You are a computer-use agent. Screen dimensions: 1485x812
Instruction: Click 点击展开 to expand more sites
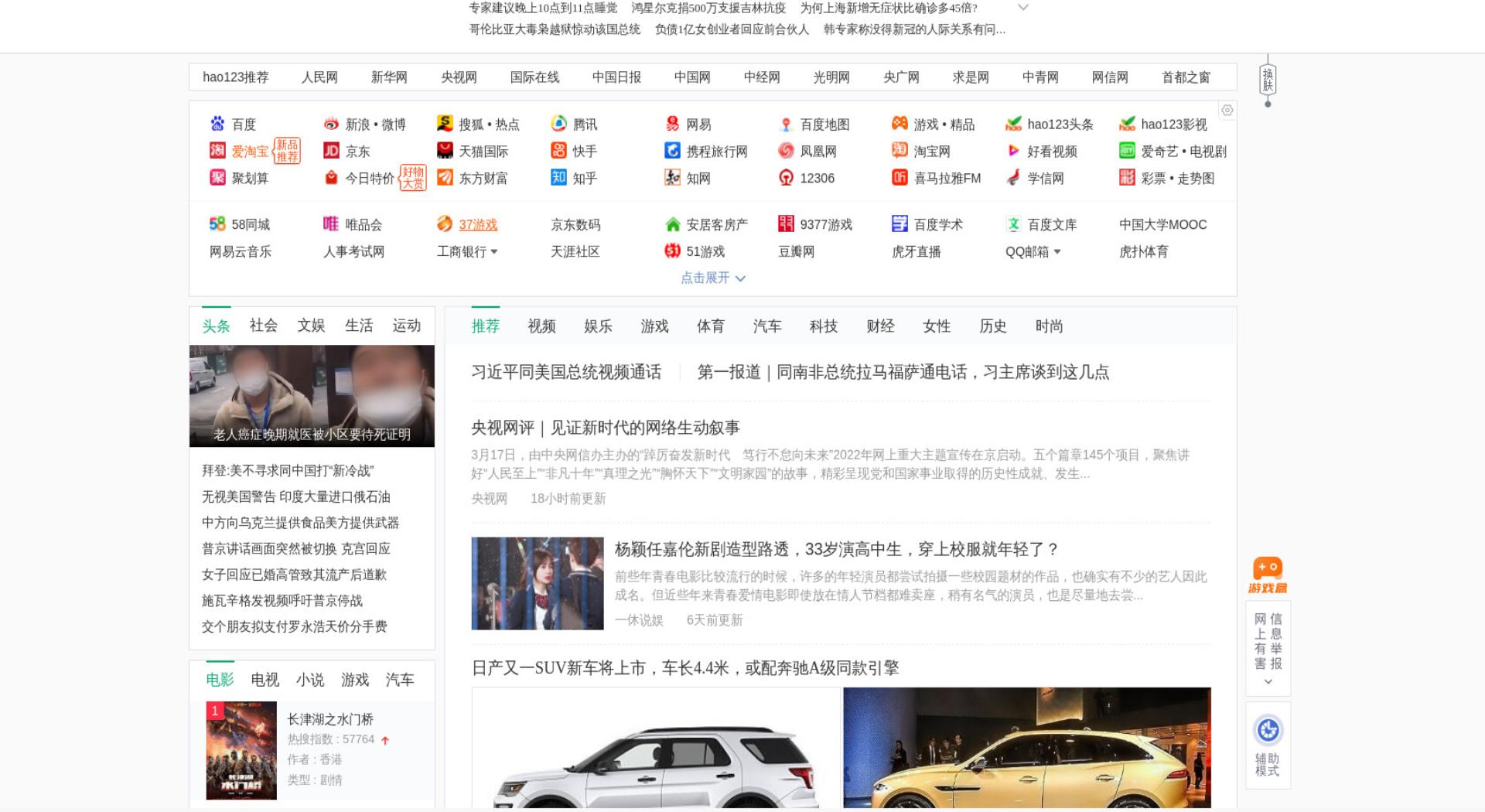point(712,278)
